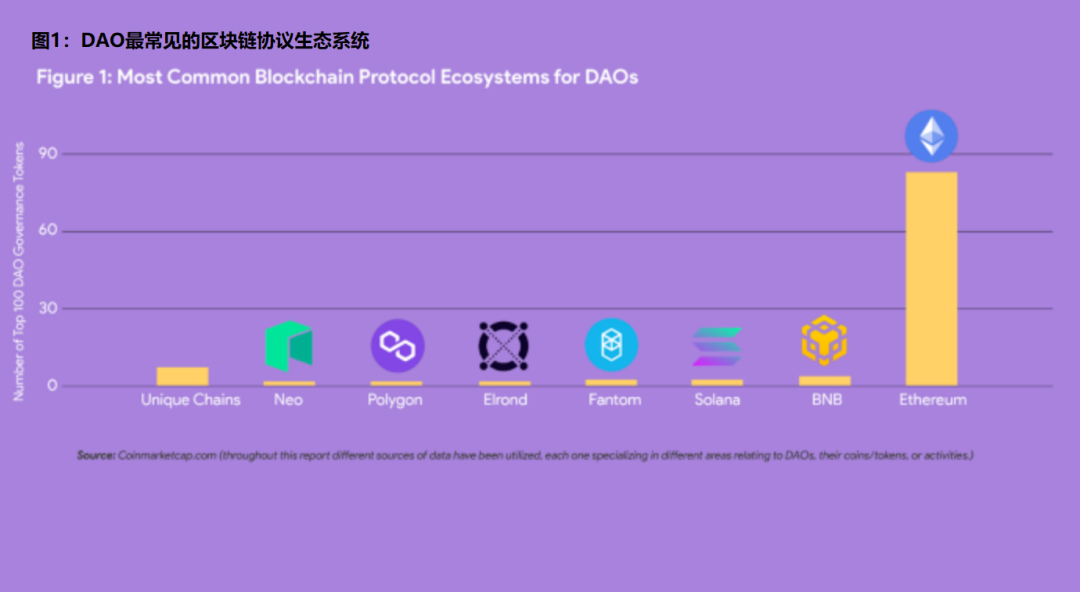Click the Chinese title '图1：DAO最常见的区块链协议生态系统'
Screen dimensions: 1080x592
200,41
